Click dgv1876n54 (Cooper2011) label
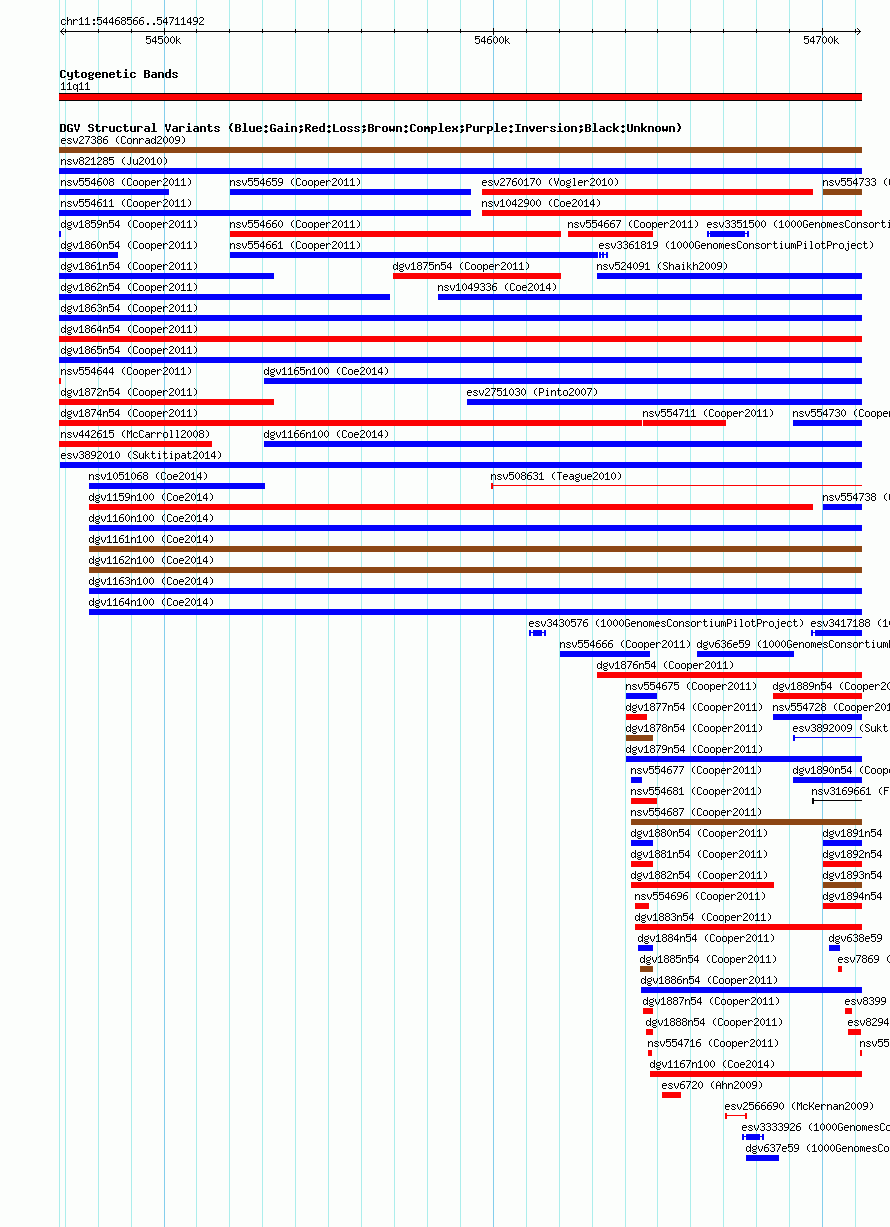 tap(666, 665)
